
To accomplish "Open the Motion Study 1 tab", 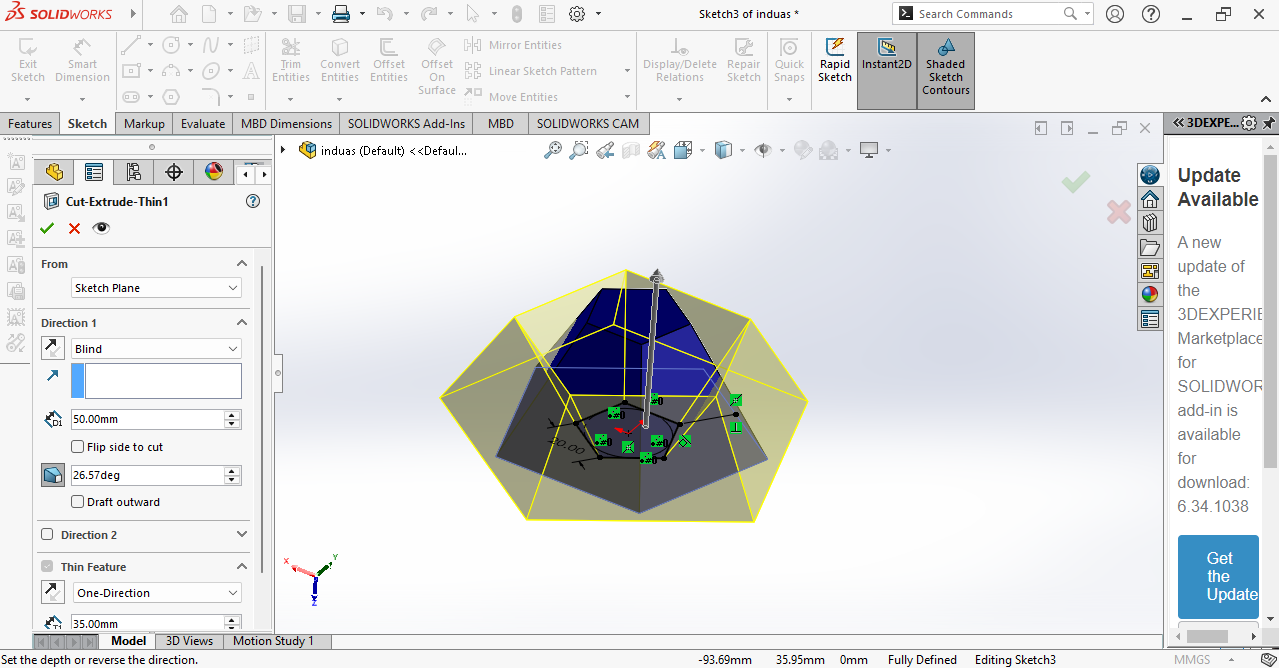I will pyautogui.click(x=273, y=641).
